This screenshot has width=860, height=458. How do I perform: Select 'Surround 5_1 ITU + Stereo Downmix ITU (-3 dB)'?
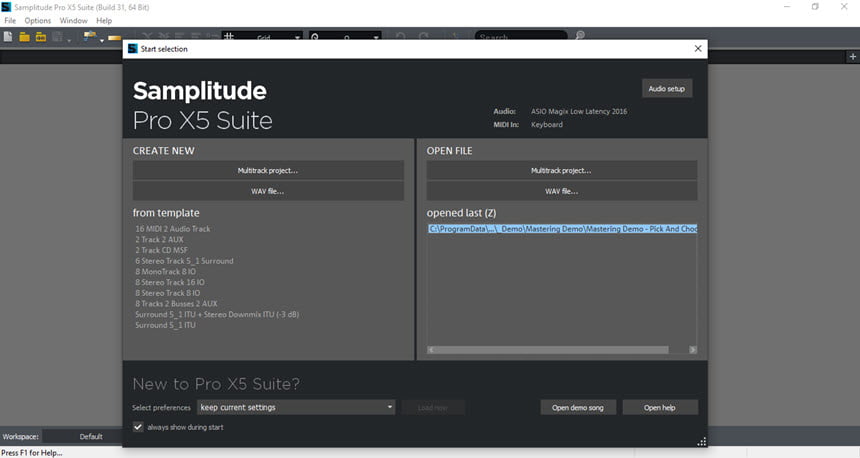coord(217,314)
